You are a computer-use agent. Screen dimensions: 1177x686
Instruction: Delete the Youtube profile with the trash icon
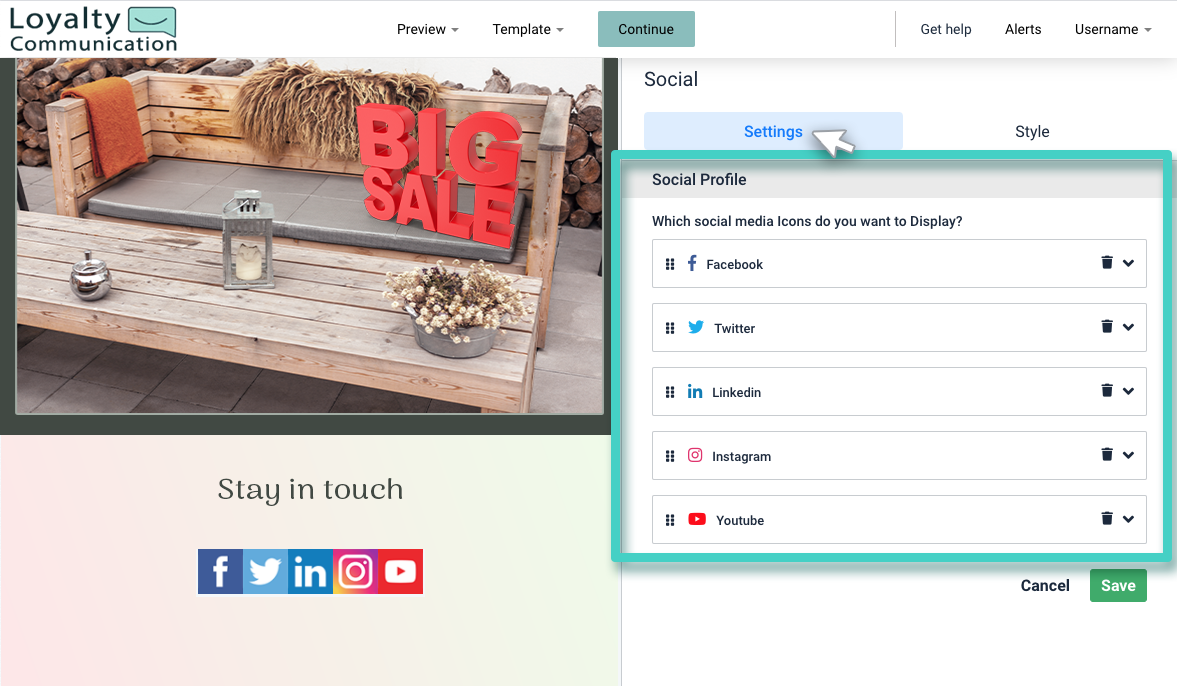[1105, 518]
